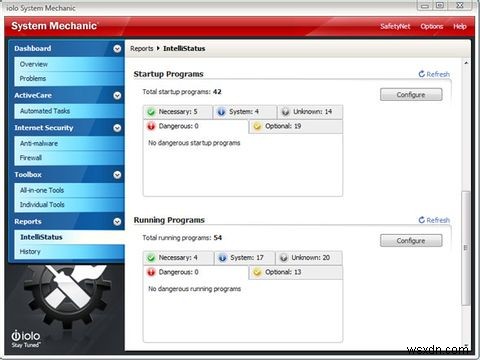This screenshot has height=360, width=480.
Task: Click 'No dangerous running programs' text
Action: tap(195, 289)
